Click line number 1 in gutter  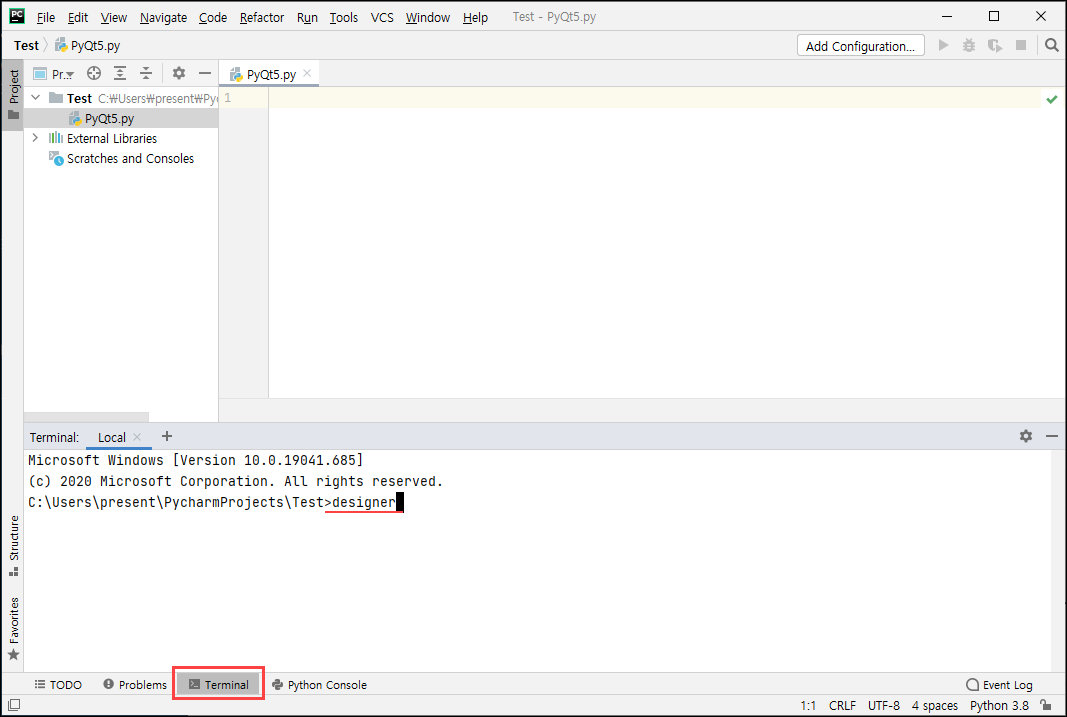228,98
